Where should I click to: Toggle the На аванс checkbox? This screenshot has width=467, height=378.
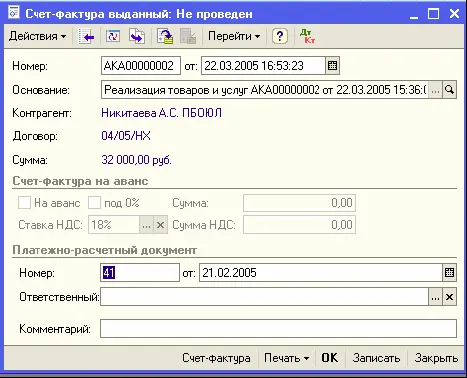pyautogui.click(x=24, y=203)
